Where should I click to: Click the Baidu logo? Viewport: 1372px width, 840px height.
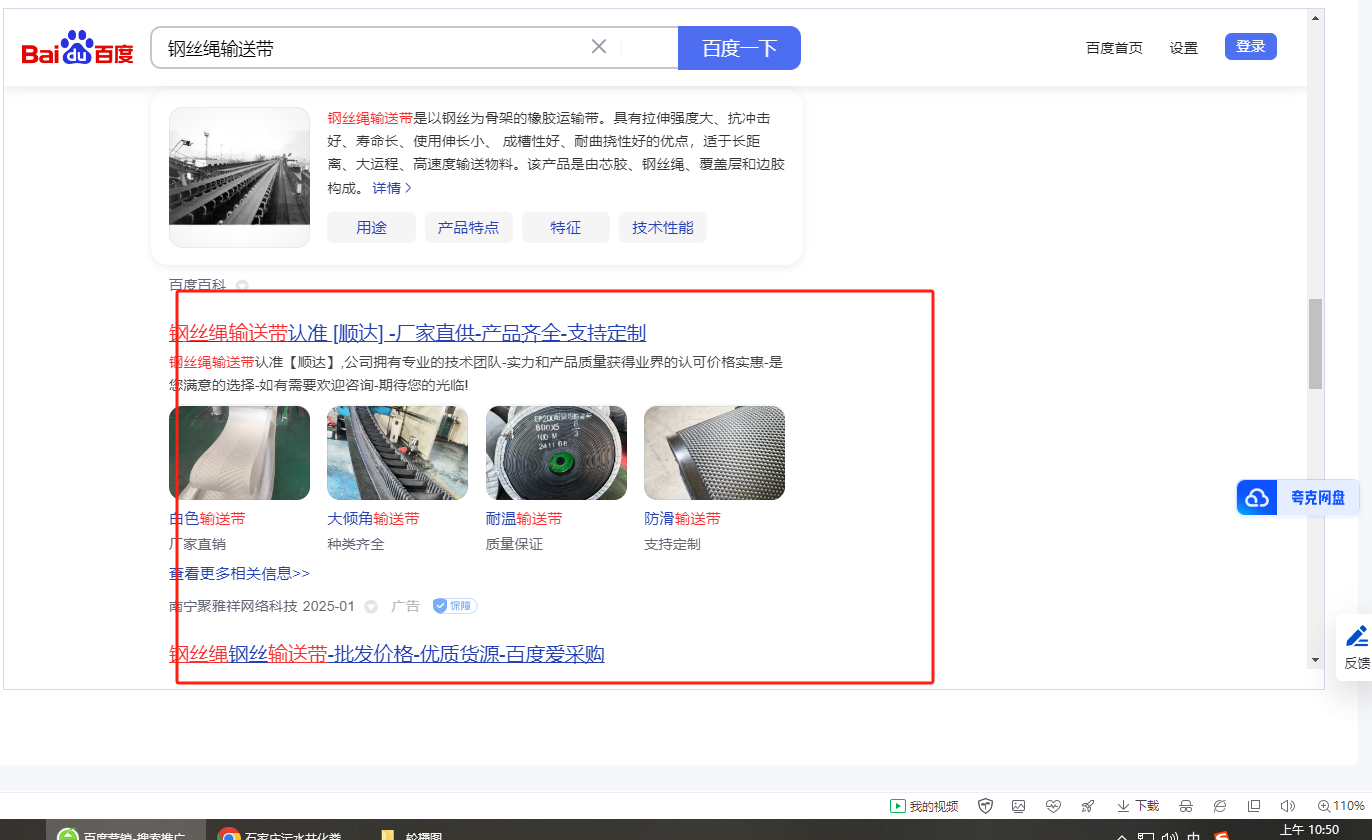pos(78,48)
